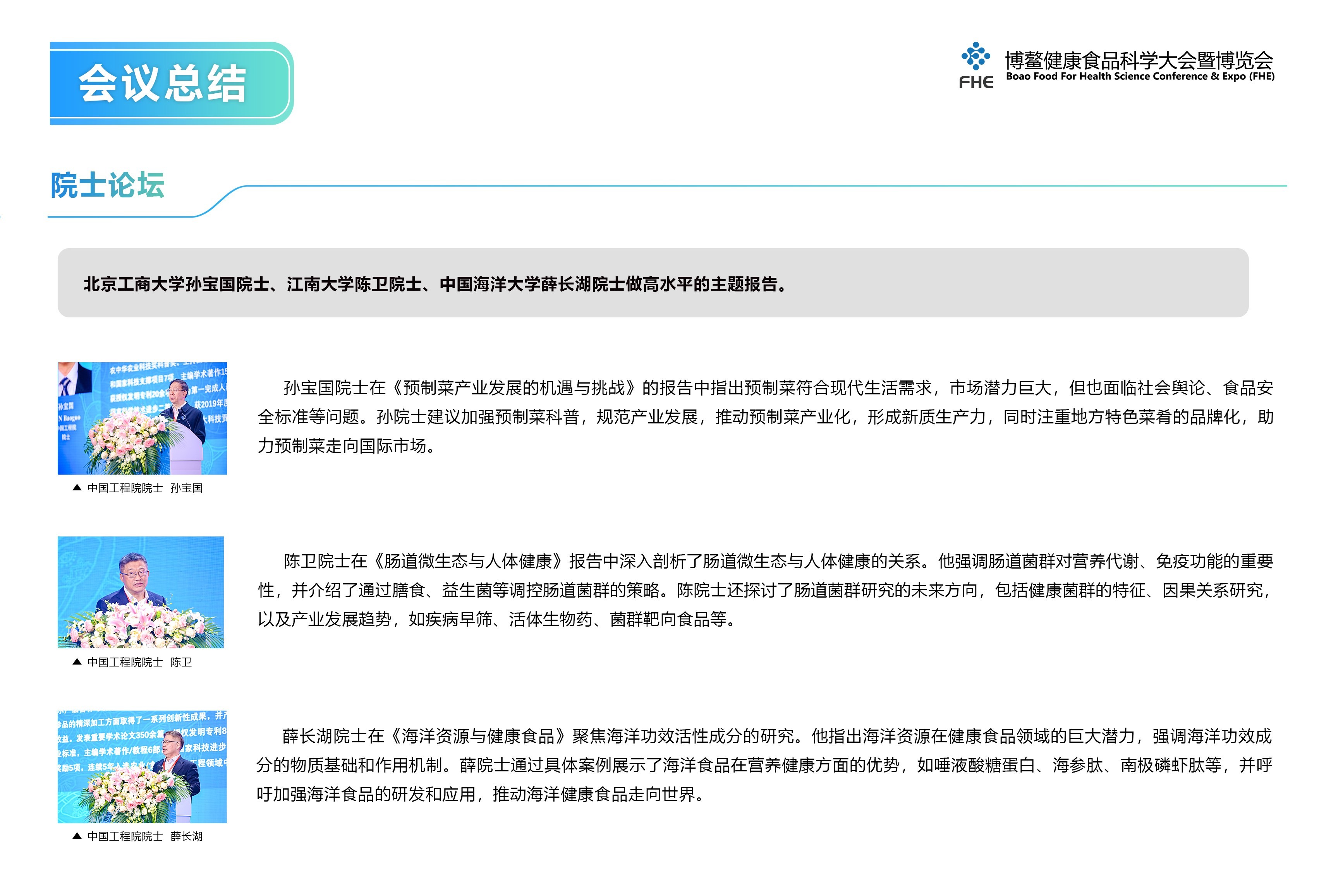Click the triangle marker before 薛长湖 caption
The width and height of the screenshot is (1331, 896).
tap(77, 836)
